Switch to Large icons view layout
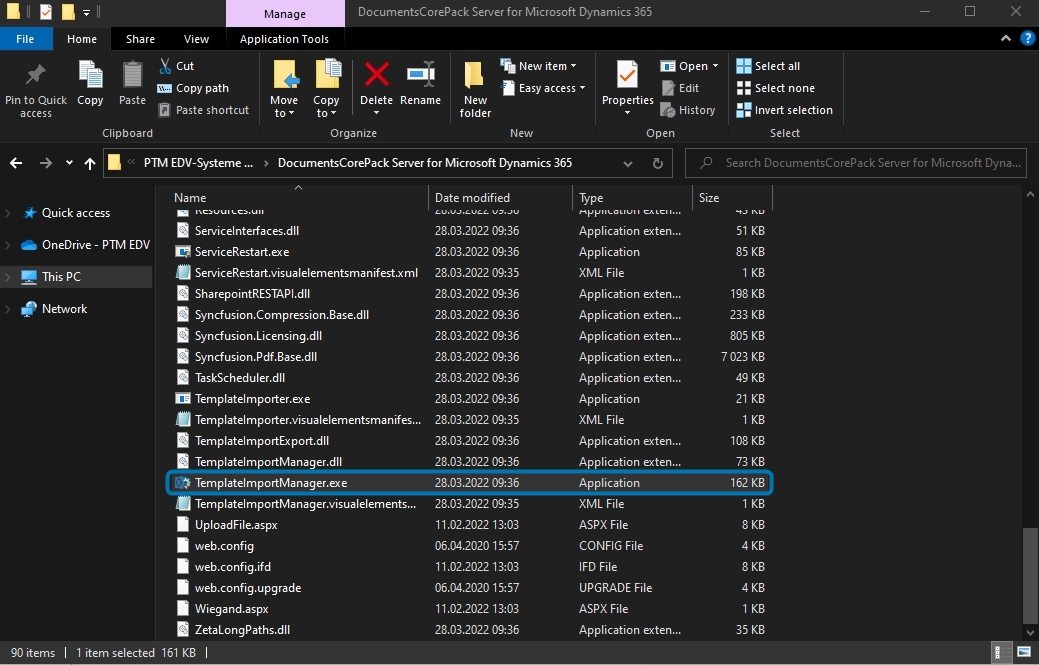The image size is (1039, 665). click(1024, 652)
